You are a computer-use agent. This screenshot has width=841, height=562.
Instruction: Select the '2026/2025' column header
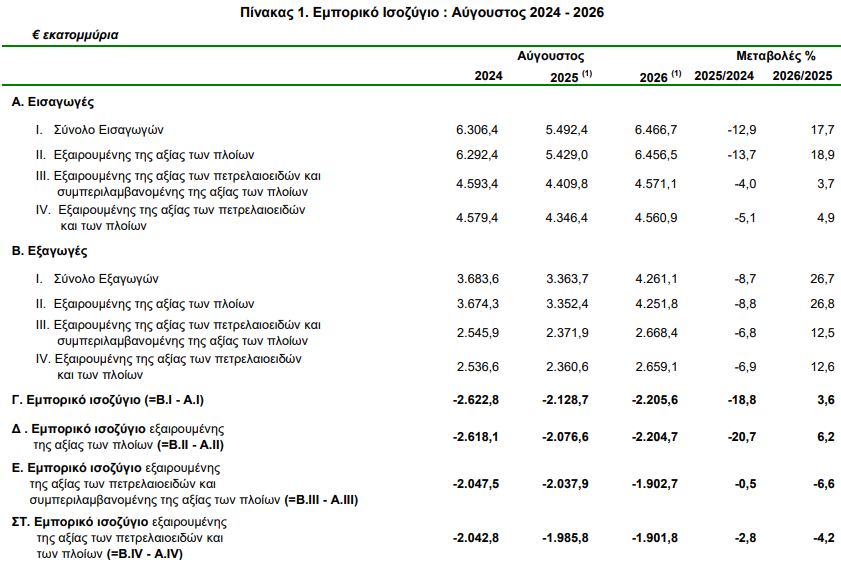pyautogui.click(x=802, y=76)
